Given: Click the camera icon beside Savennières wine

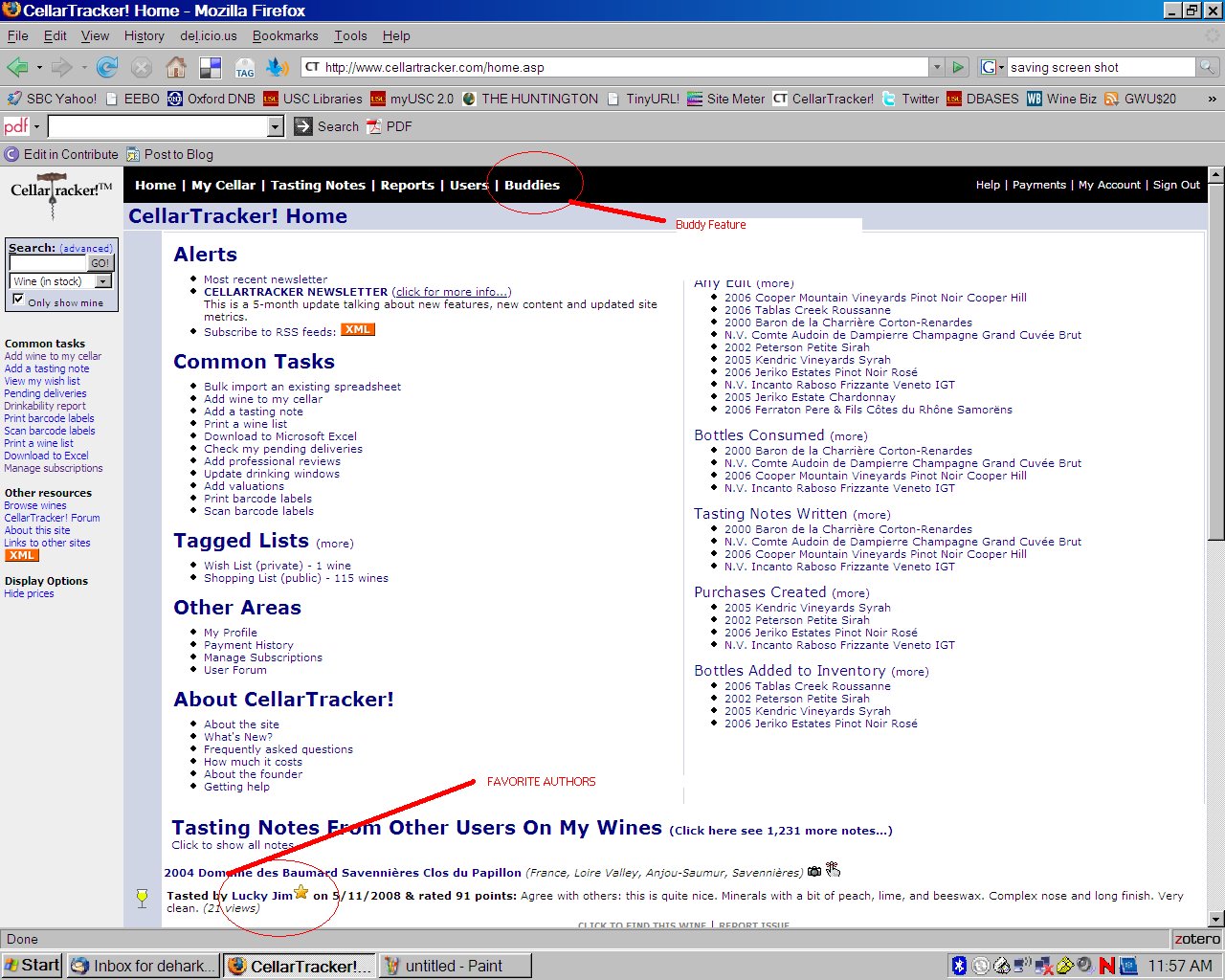Looking at the screenshot, I should click(814, 871).
